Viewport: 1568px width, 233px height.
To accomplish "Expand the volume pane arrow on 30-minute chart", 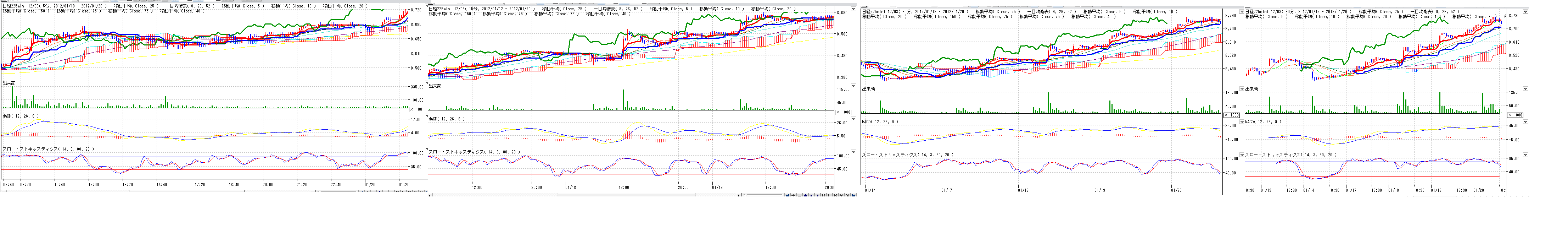I will 1242,89.
